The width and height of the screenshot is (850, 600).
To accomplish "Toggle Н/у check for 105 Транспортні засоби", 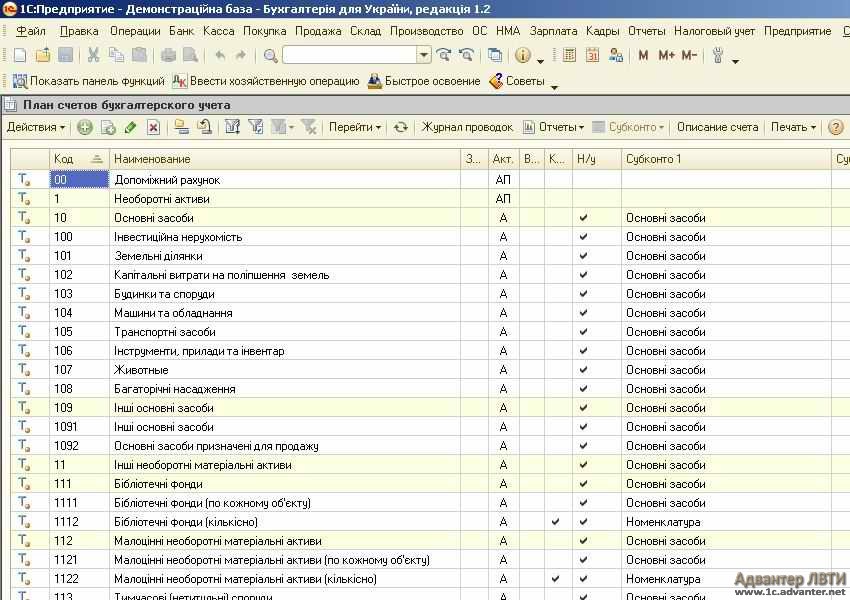I will click(x=583, y=332).
